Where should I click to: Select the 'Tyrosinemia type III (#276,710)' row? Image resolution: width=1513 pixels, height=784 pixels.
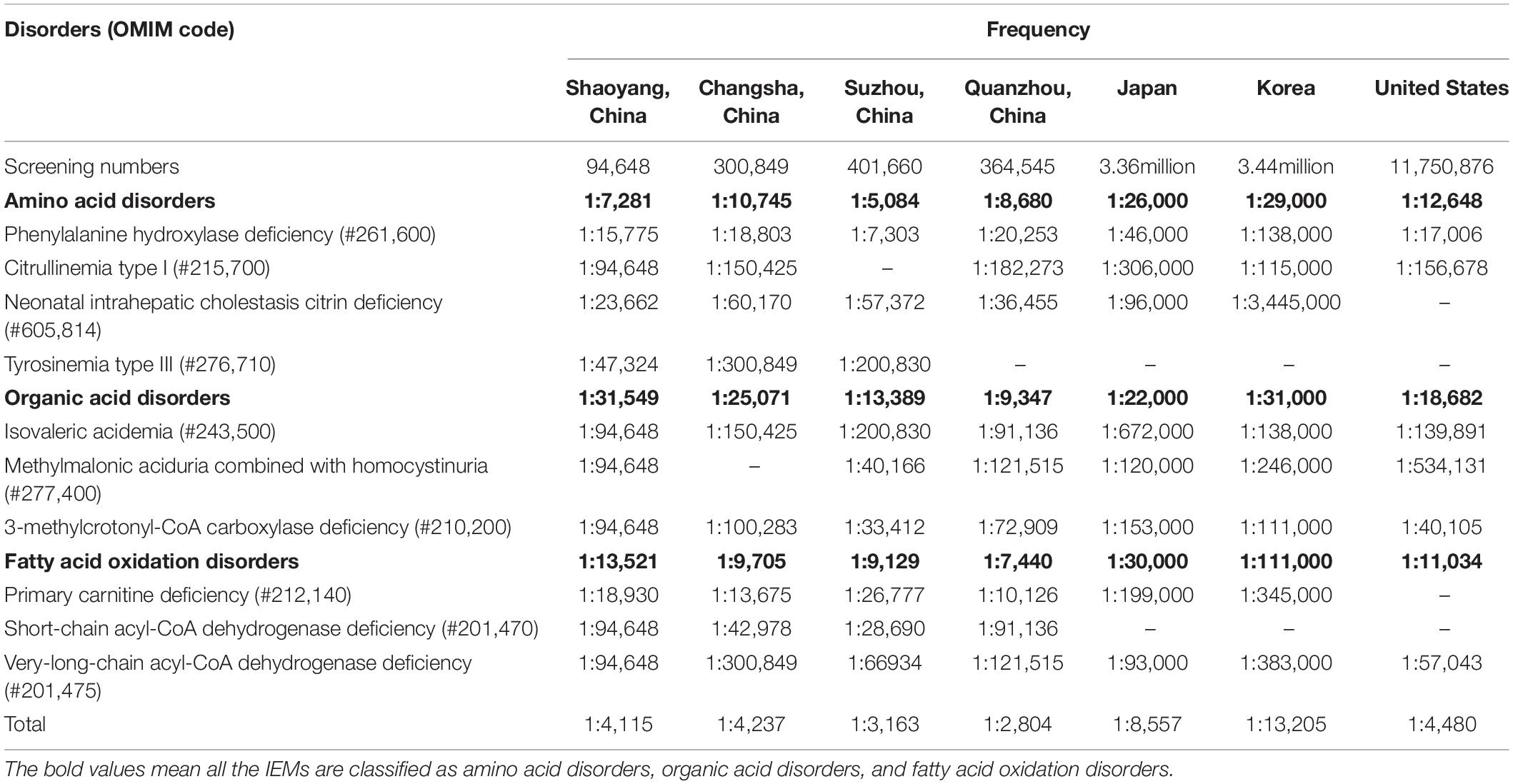pos(756,364)
